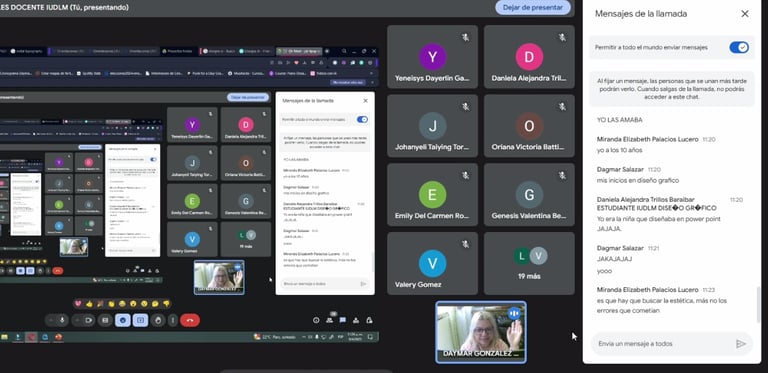Screen dimensions: 768x373
Task: Toggle Permitir a todo el mundo enviar mensajes
Action: [739, 47]
